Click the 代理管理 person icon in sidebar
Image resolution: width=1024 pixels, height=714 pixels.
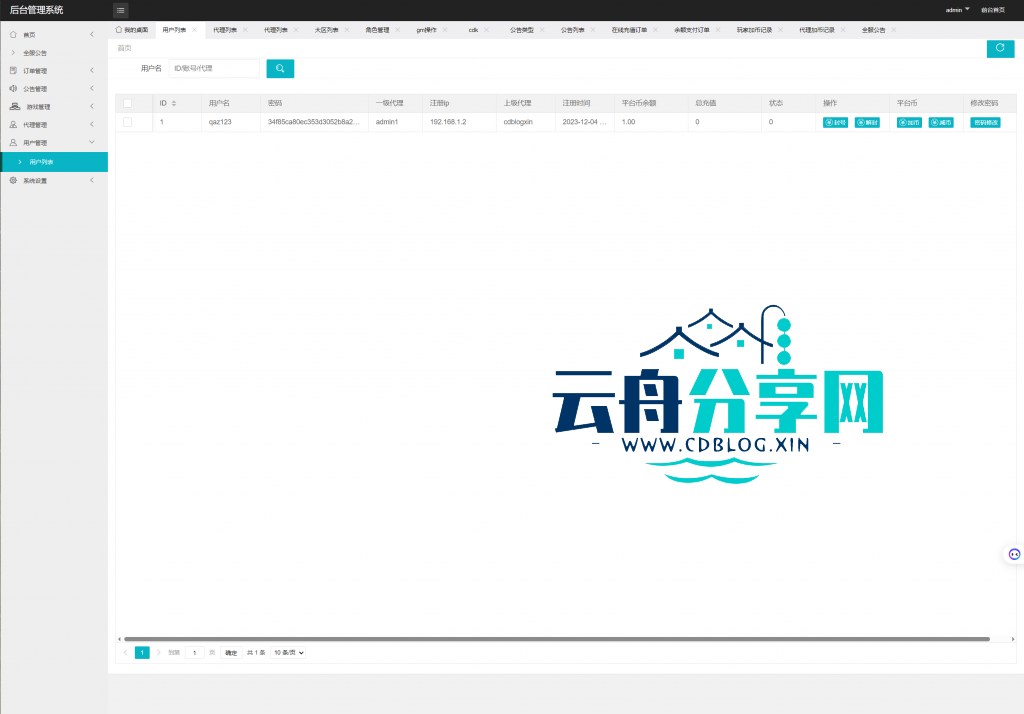[13, 124]
